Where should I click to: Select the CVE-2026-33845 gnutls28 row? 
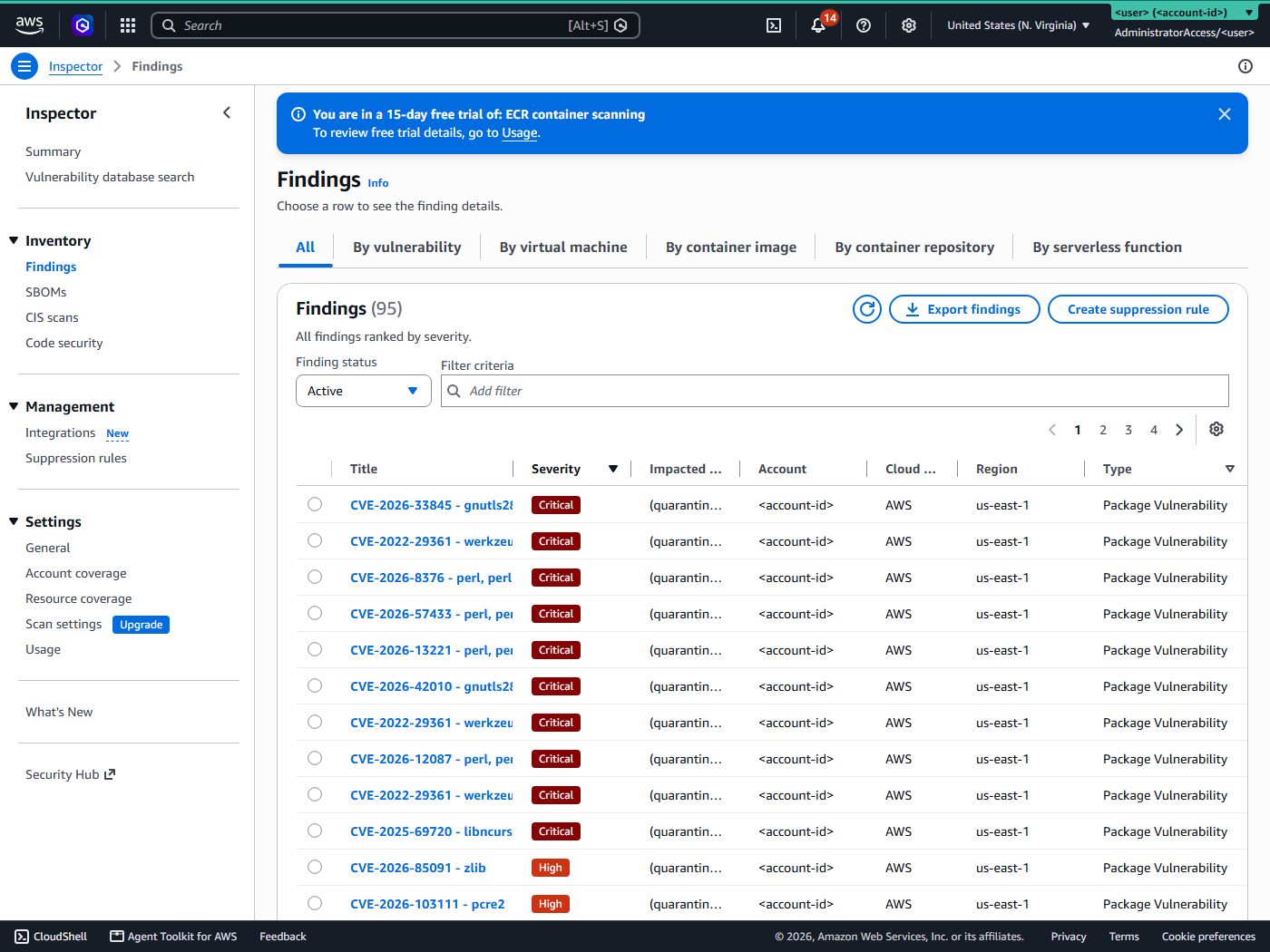coord(315,504)
